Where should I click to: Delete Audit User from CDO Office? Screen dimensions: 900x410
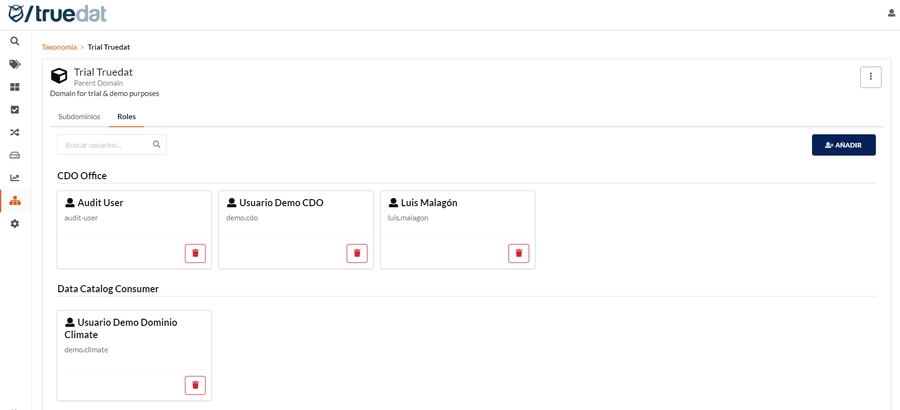pyautogui.click(x=195, y=253)
